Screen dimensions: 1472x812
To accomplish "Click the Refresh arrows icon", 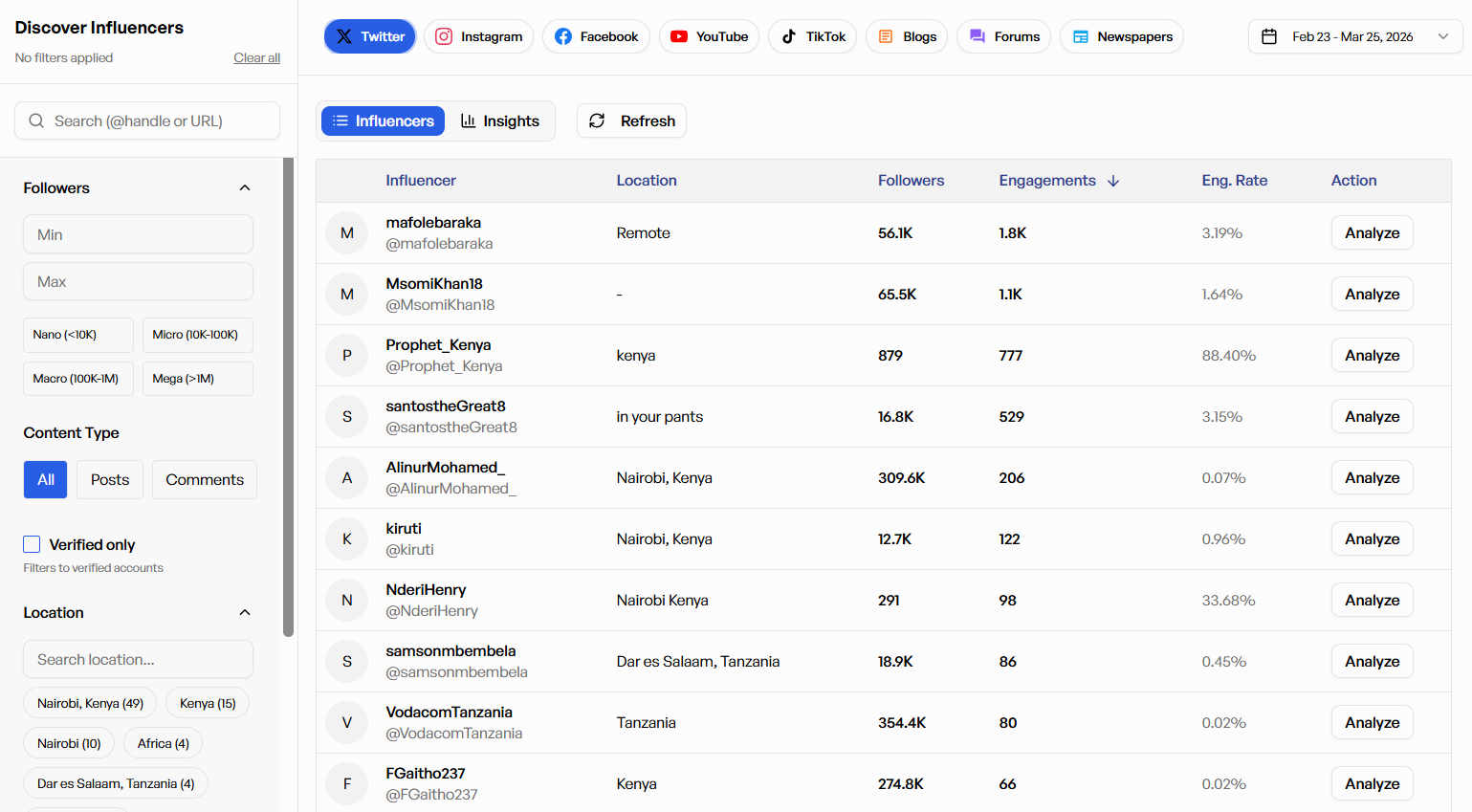I will 597,121.
